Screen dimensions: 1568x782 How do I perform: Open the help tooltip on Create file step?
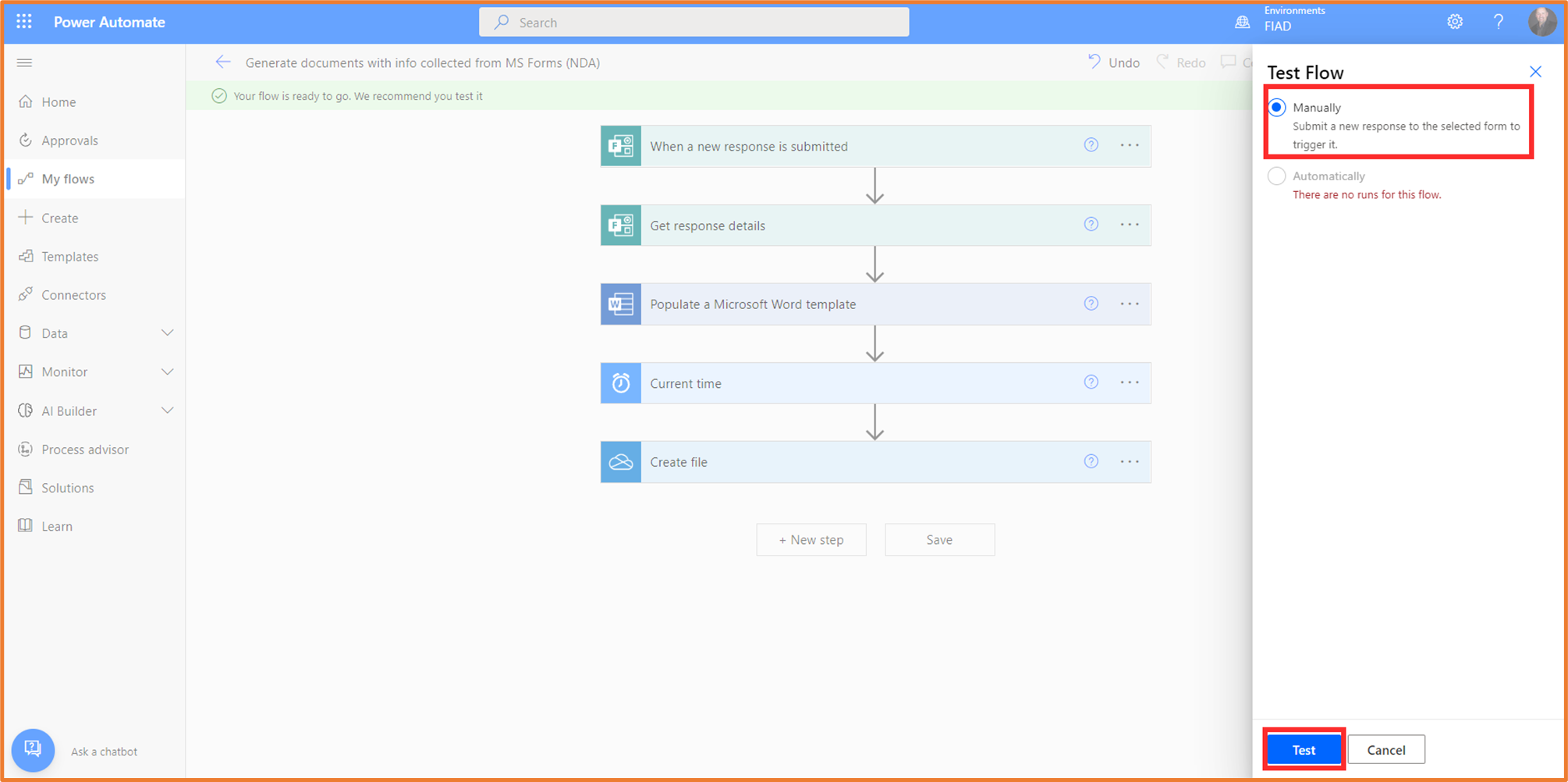1091,461
